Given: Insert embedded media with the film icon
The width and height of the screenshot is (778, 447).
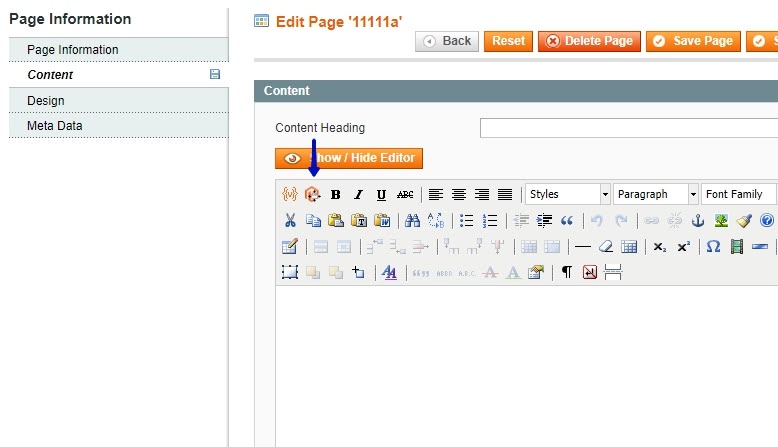Looking at the screenshot, I should pos(737,247).
